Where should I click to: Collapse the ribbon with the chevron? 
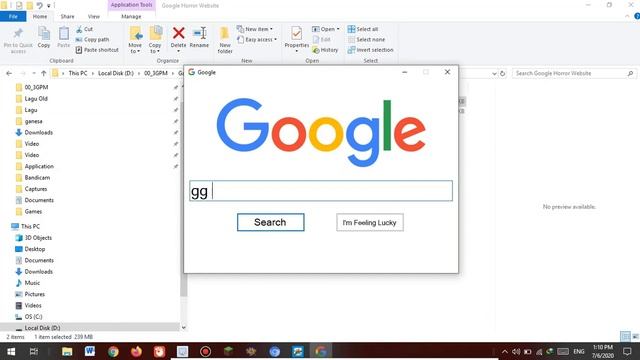point(627,16)
